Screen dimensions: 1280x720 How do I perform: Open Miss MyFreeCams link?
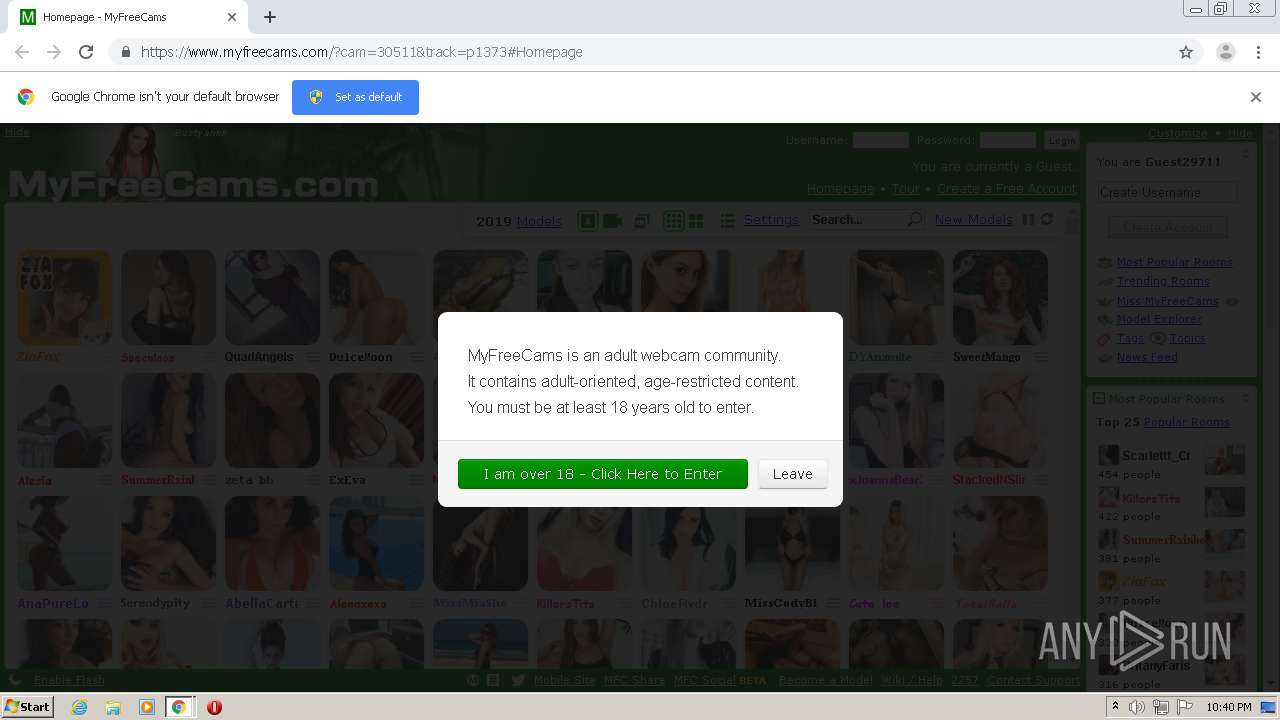[1167, 300]
